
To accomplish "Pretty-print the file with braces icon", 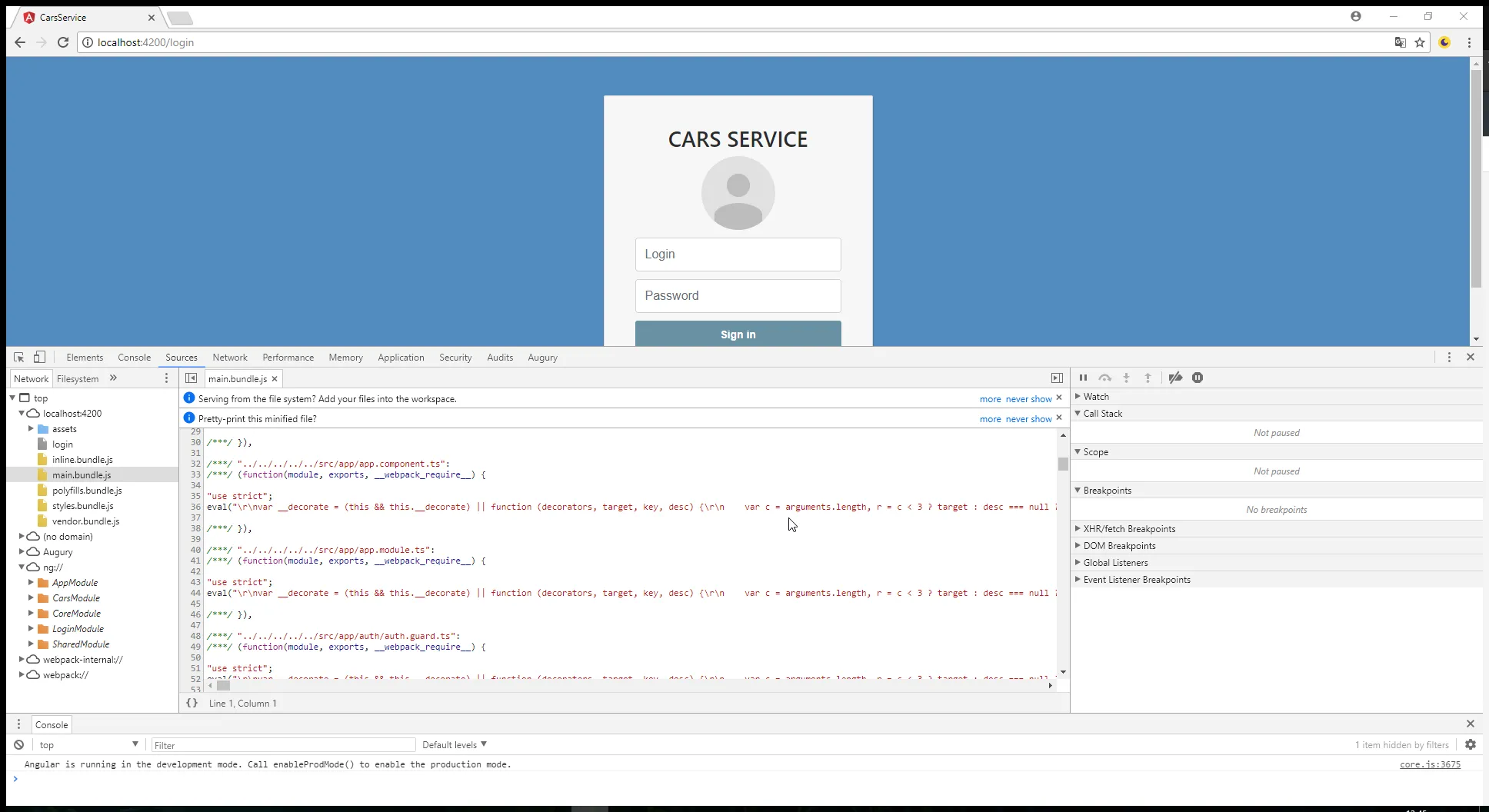I will point(192,703).
